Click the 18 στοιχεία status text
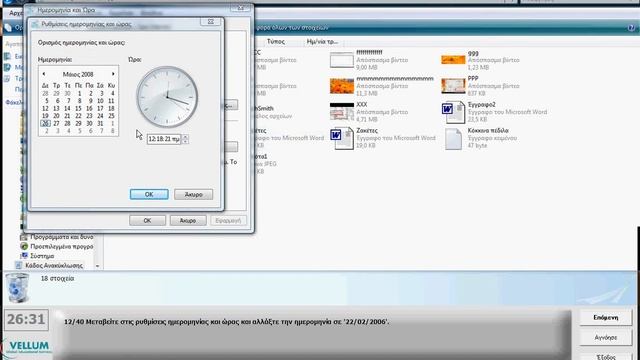The image size is (640, 360). pyautogui.click(x=58, y=278)
